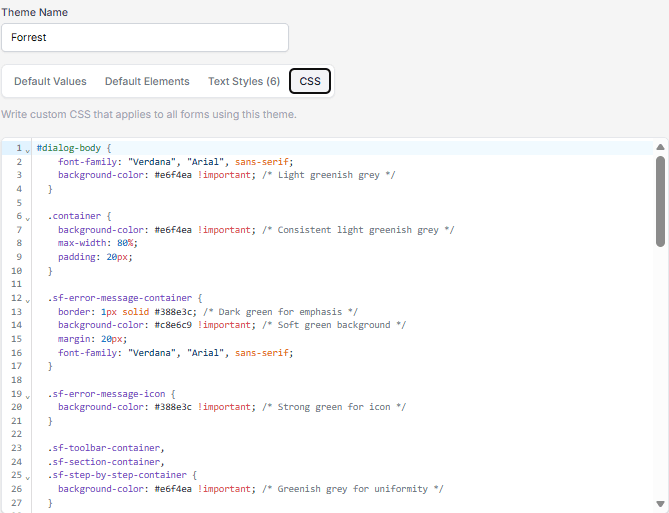669x513 pixels.
Task: Click the editor scrollbar down arrow
Action: (x=660, y=504)
